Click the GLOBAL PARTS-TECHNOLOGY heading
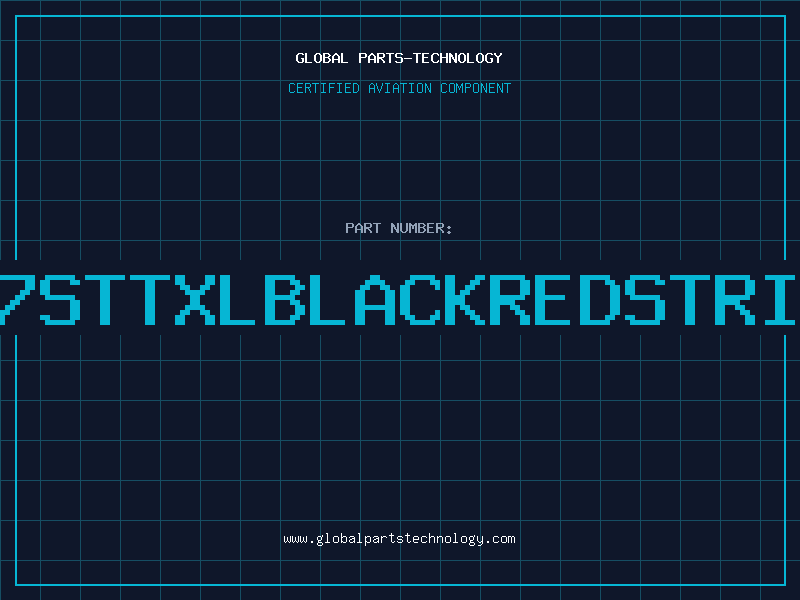This screenshot has width=800, height=600. 399,58
